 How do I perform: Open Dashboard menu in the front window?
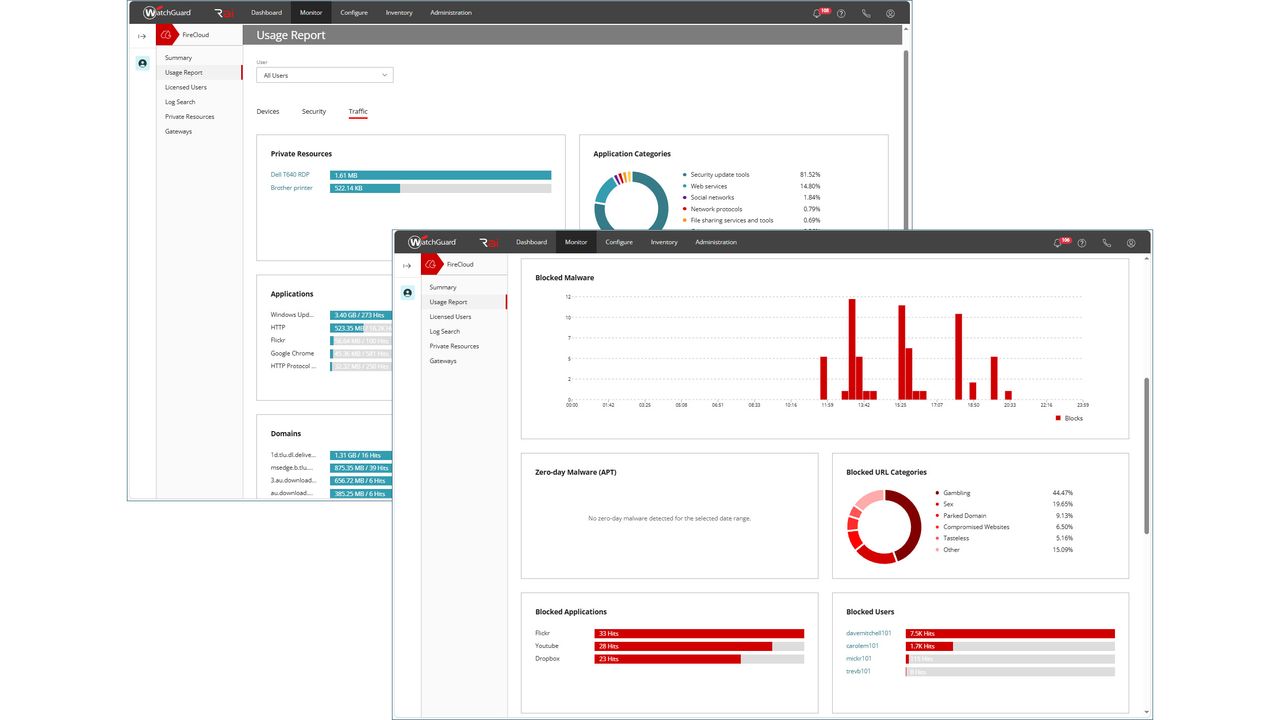[x=531, y=242]
